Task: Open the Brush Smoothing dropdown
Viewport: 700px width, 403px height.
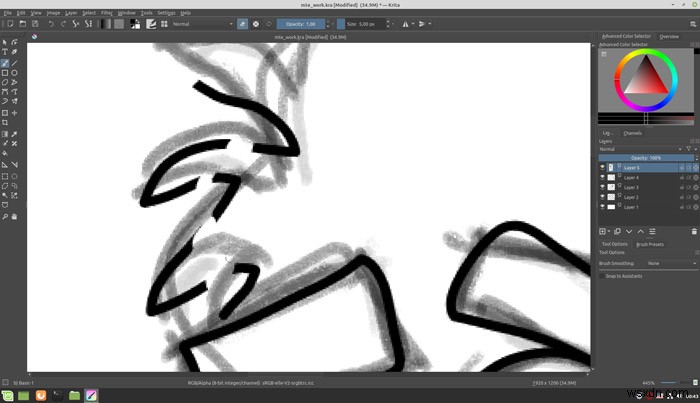Action: pyautogui.click(x=671, y=263)
